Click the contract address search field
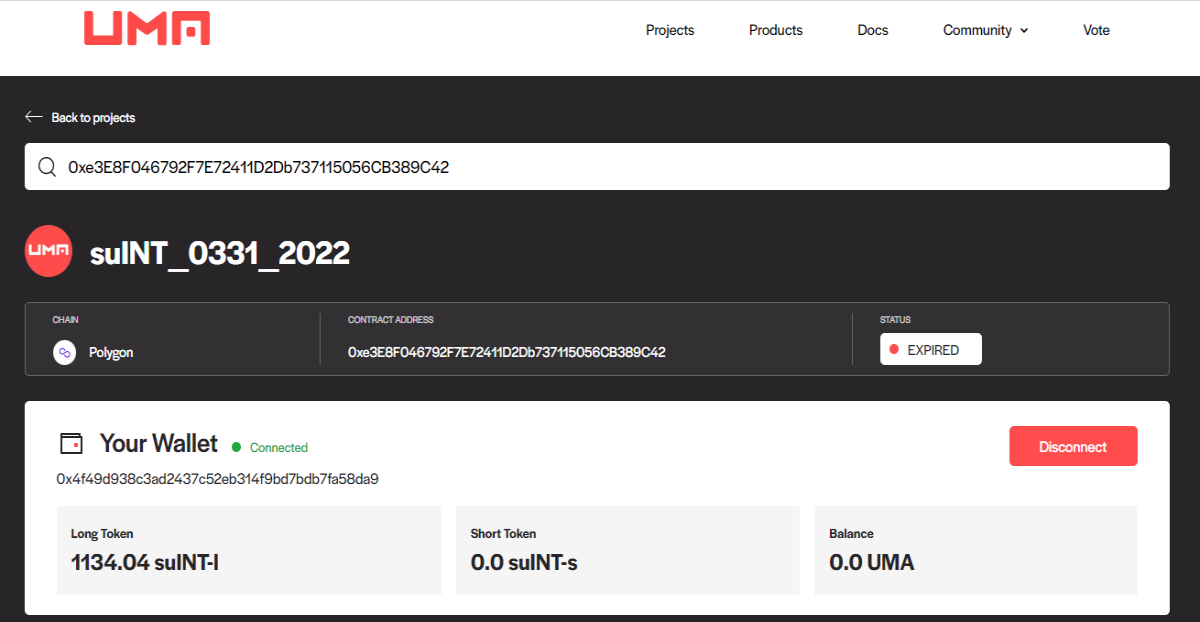Image resolution: width=1200 pixels, height=622 pixels. pos(597,167)
